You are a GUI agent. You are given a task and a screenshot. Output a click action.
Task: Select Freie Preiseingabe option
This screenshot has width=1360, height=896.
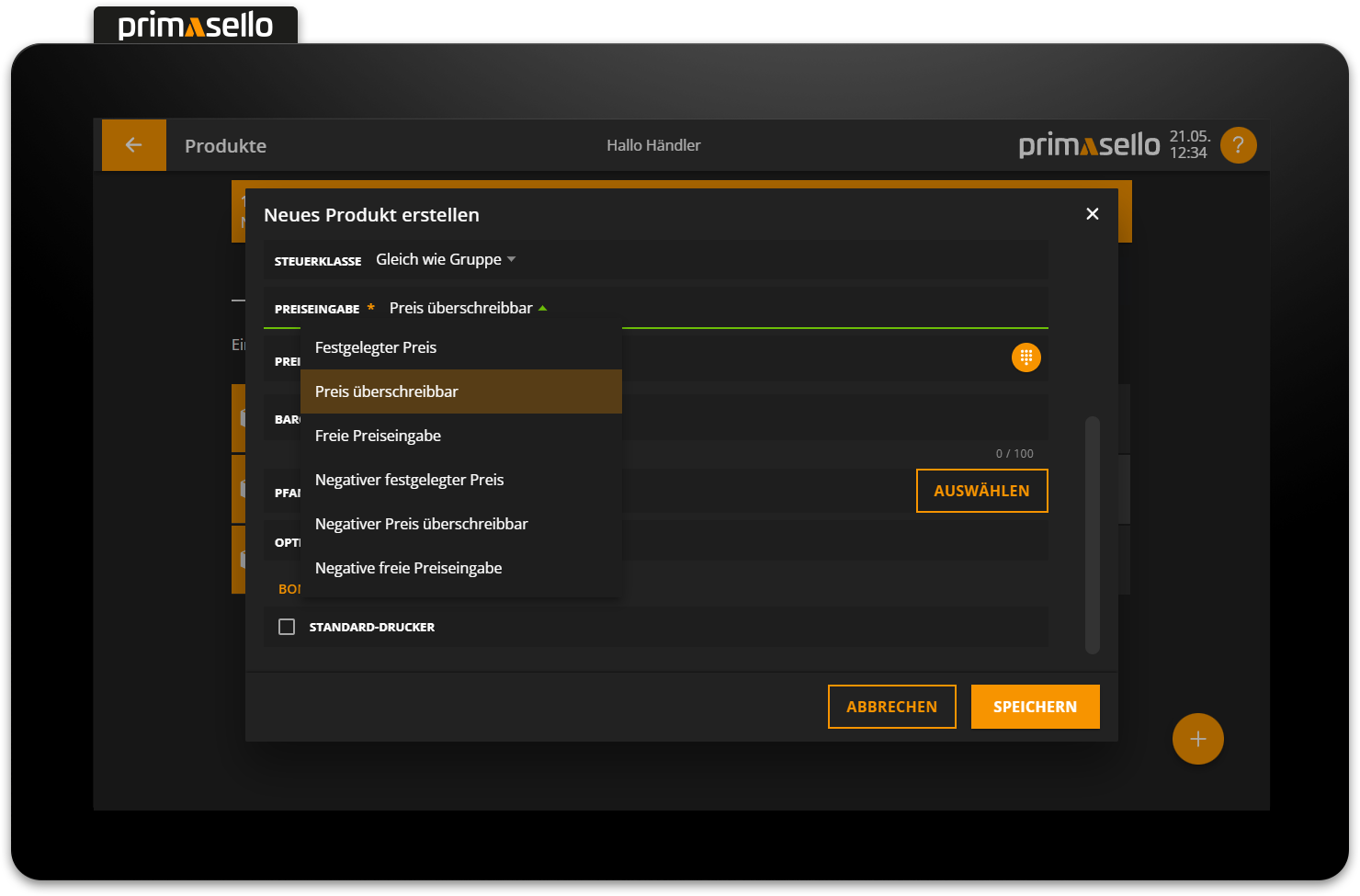pos(378,436)
